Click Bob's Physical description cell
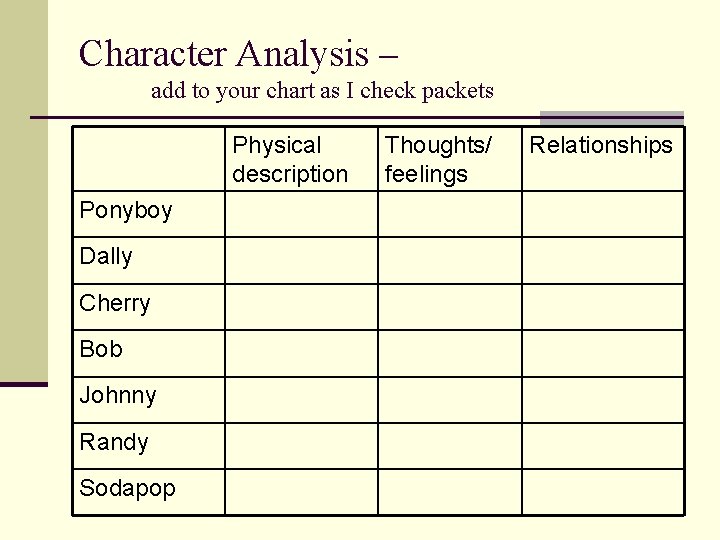The width and height of the screenshot is (720, 540). pos(301,354)
